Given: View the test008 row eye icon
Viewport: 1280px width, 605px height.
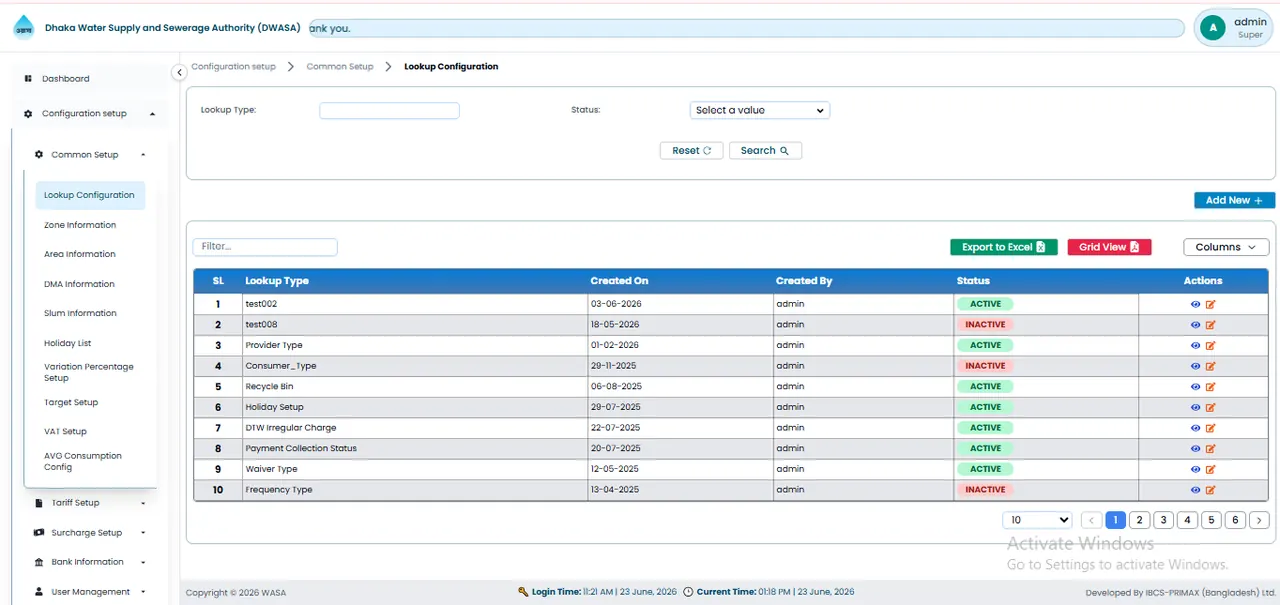Looking at the screenshot, I should [x=1195, y=325].
